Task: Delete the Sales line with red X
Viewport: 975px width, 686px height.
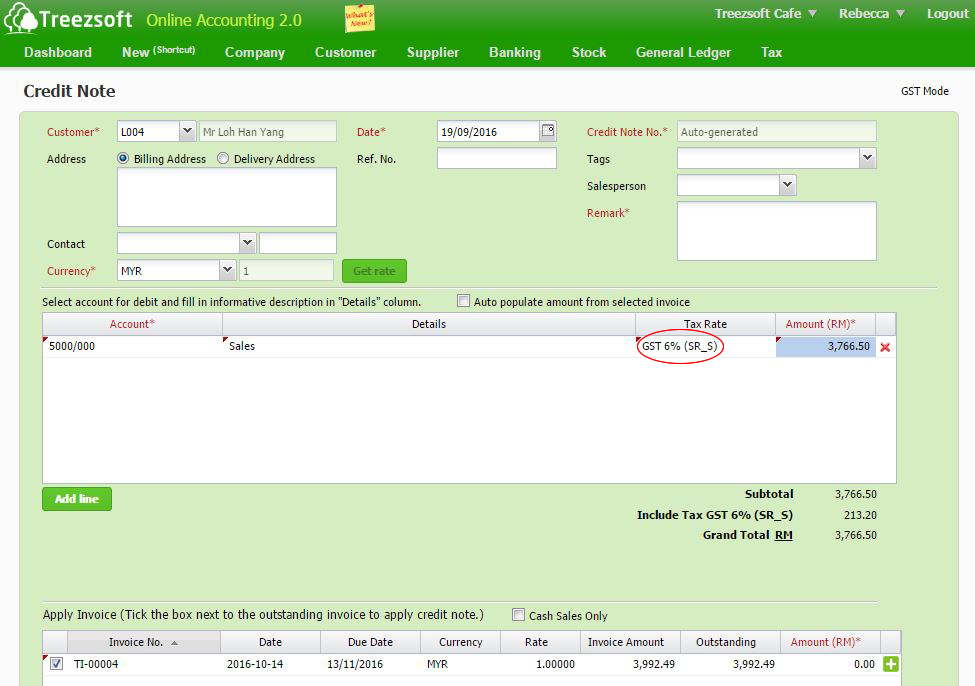Action: tap(885, 347)
